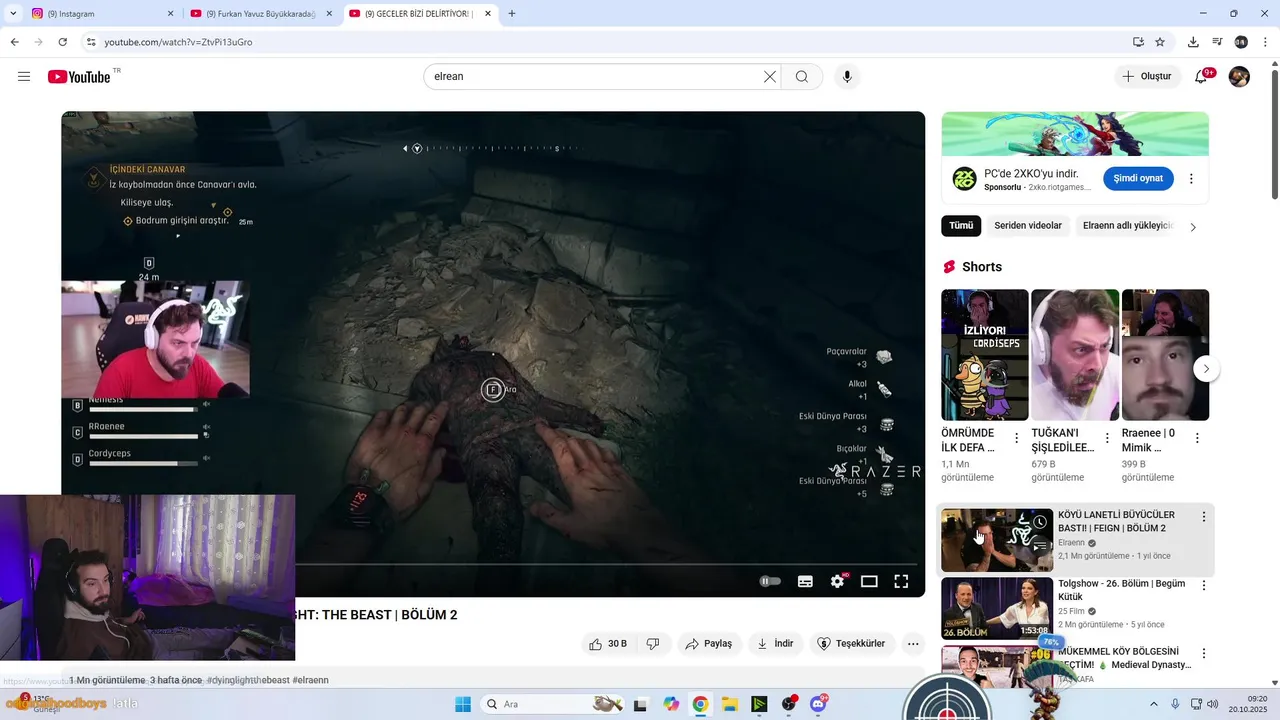Open Chrome downloads icon
This screenshot has height=720, width=1280.
click(x=1193, y=42)
